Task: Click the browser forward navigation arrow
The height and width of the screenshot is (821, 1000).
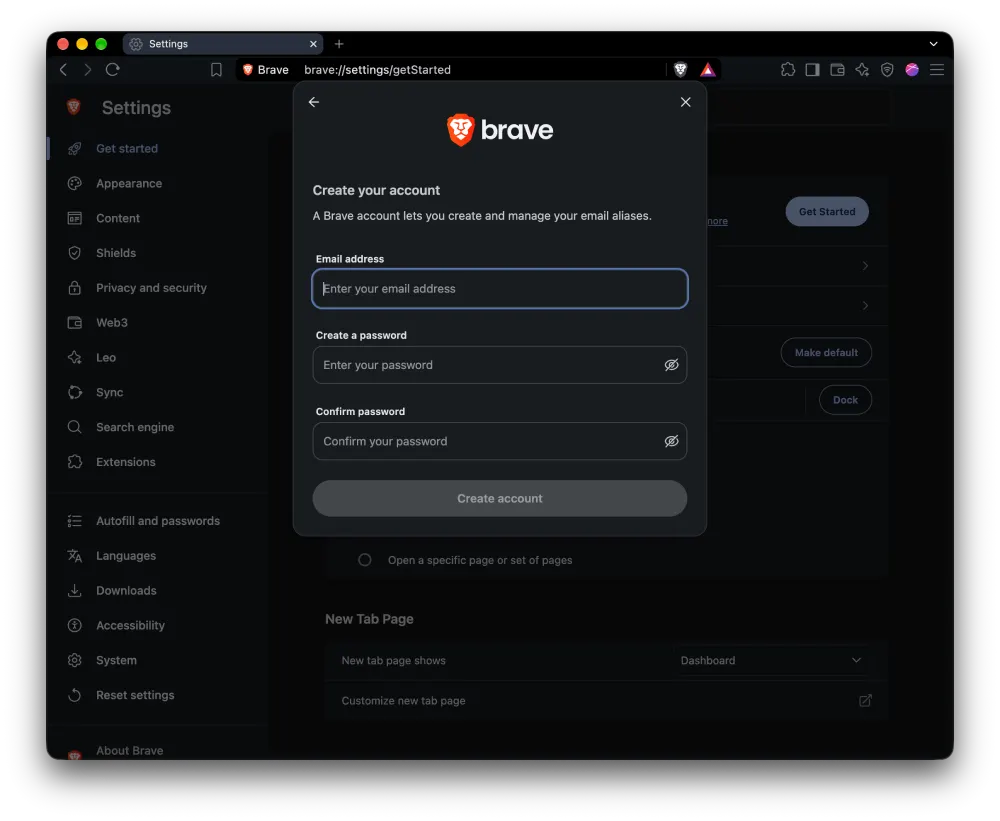Action: tap(87, 70)
